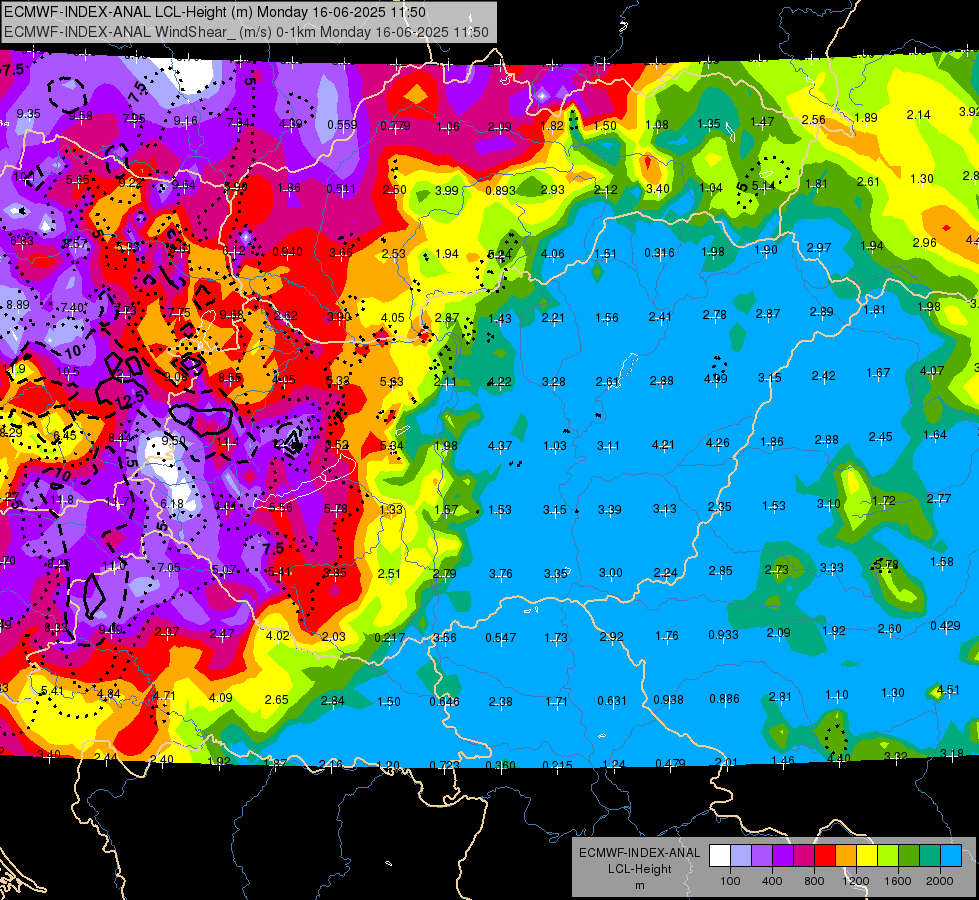This screenshot has width=979, height=900.
Task: Click the wind shear value 0.938
Action: (668, 700)
